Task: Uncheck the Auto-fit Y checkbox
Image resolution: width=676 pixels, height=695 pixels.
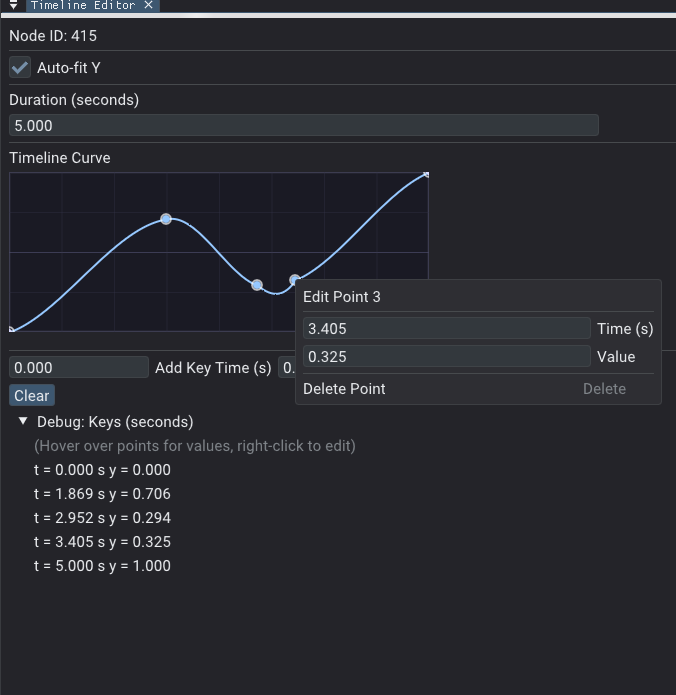Action: coord(20,68)
